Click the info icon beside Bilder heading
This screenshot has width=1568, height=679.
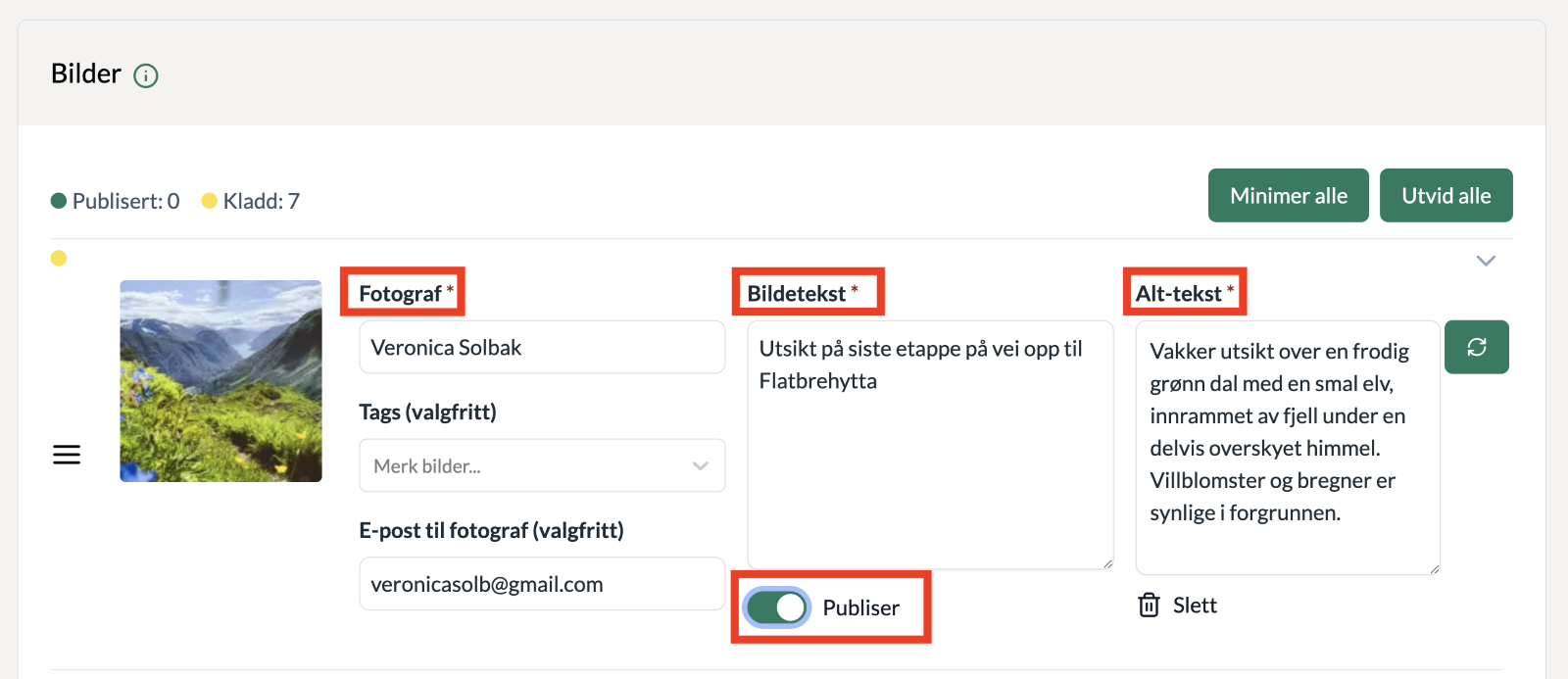click(146, 75)
